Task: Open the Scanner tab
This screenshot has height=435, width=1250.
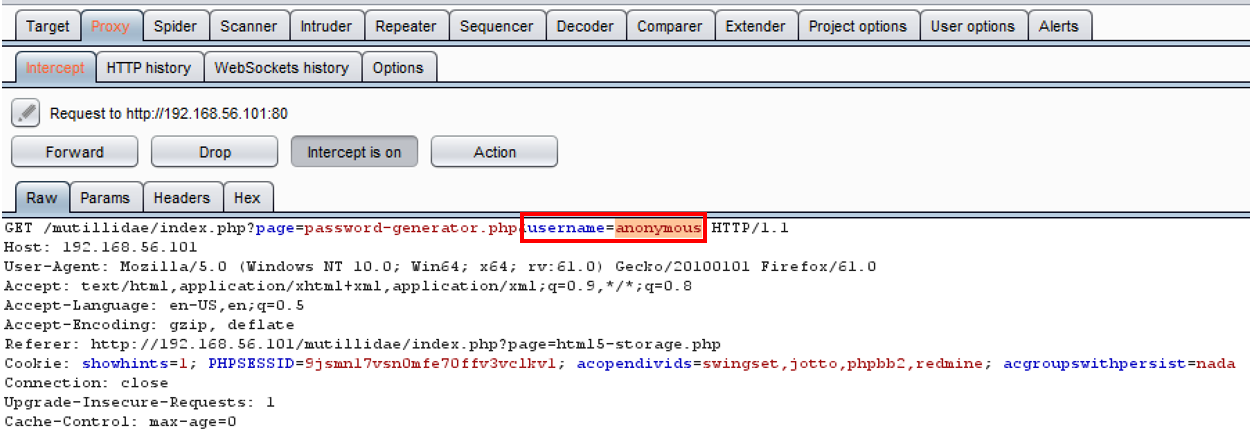Action: coord(249,26)
